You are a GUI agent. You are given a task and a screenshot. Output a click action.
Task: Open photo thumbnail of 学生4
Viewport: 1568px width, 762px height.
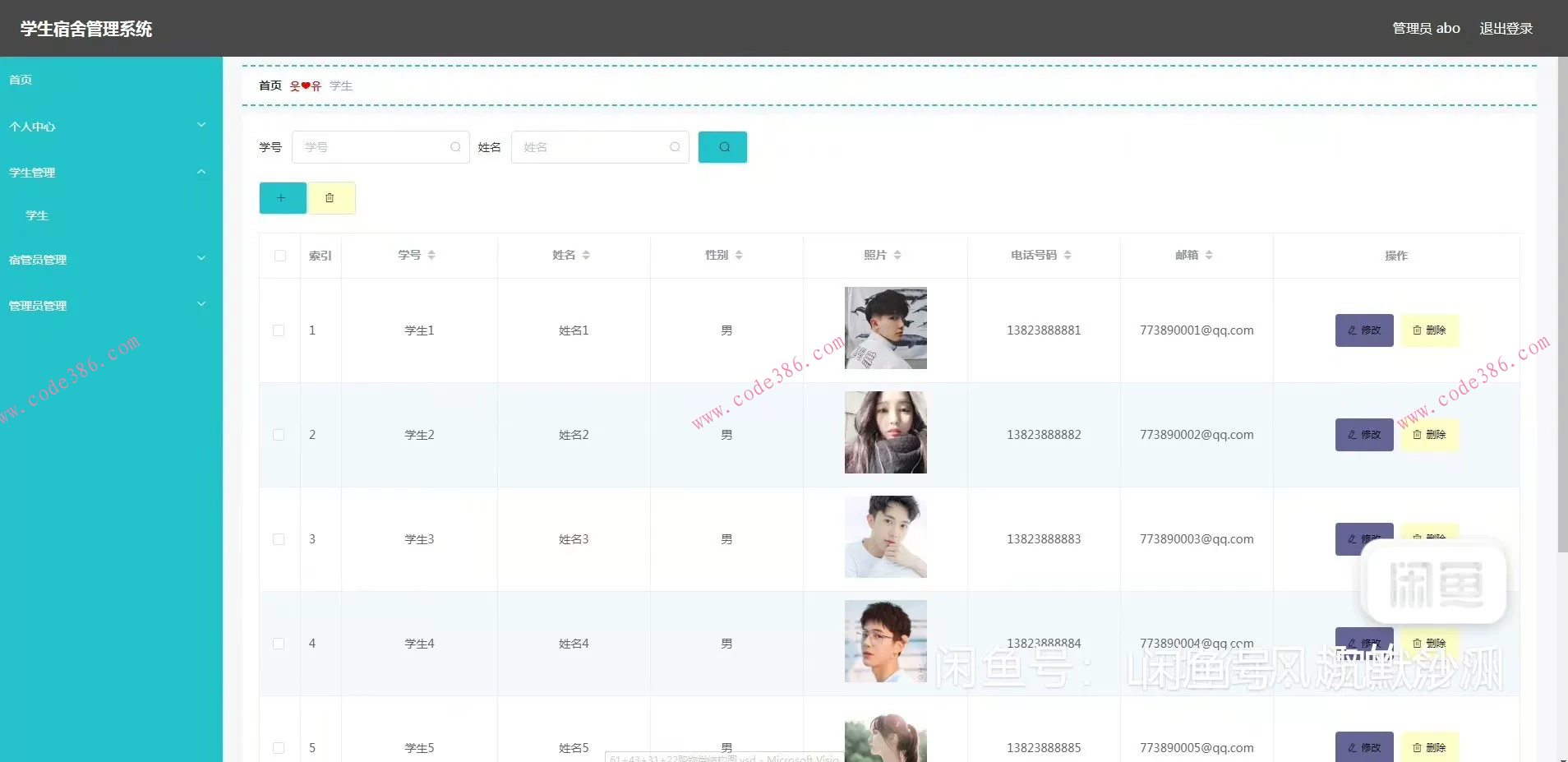(886, 641)
